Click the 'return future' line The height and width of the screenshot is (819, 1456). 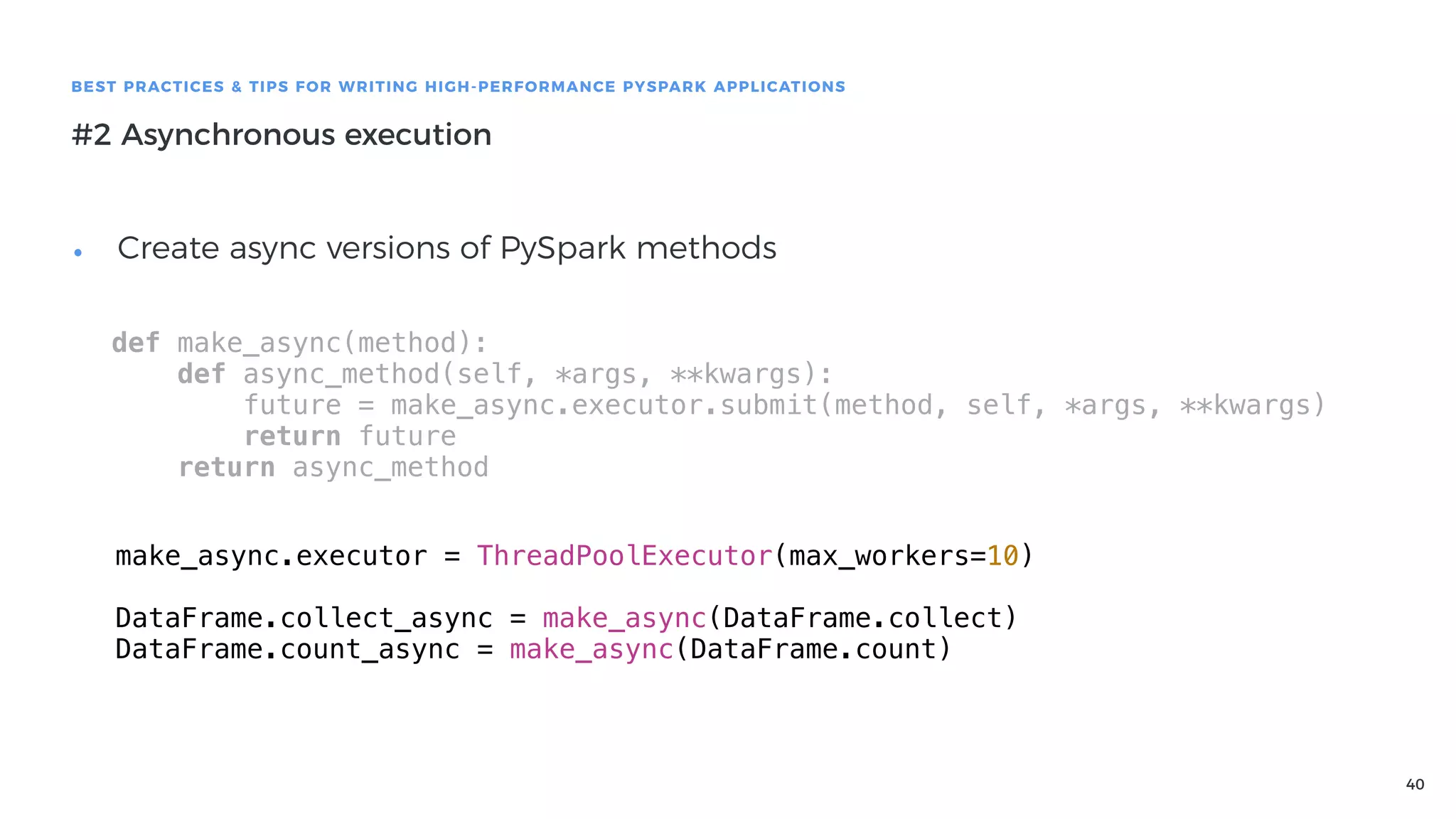point(350,436)
